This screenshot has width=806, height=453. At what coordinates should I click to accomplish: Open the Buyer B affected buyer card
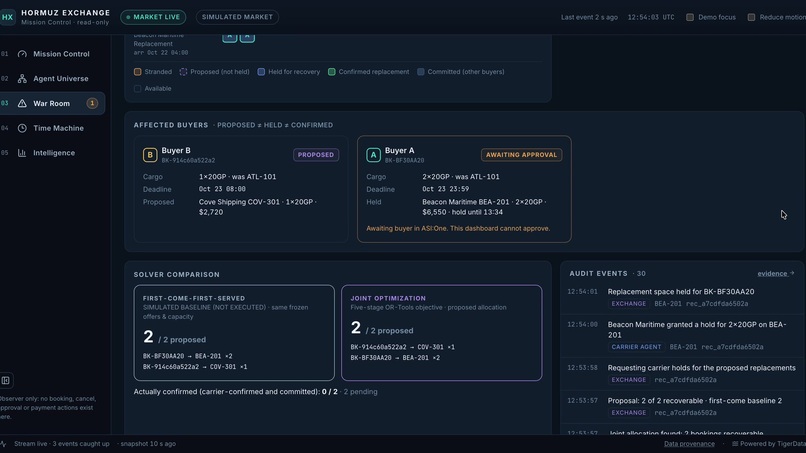pyautogui.click(x=241, y=189)
